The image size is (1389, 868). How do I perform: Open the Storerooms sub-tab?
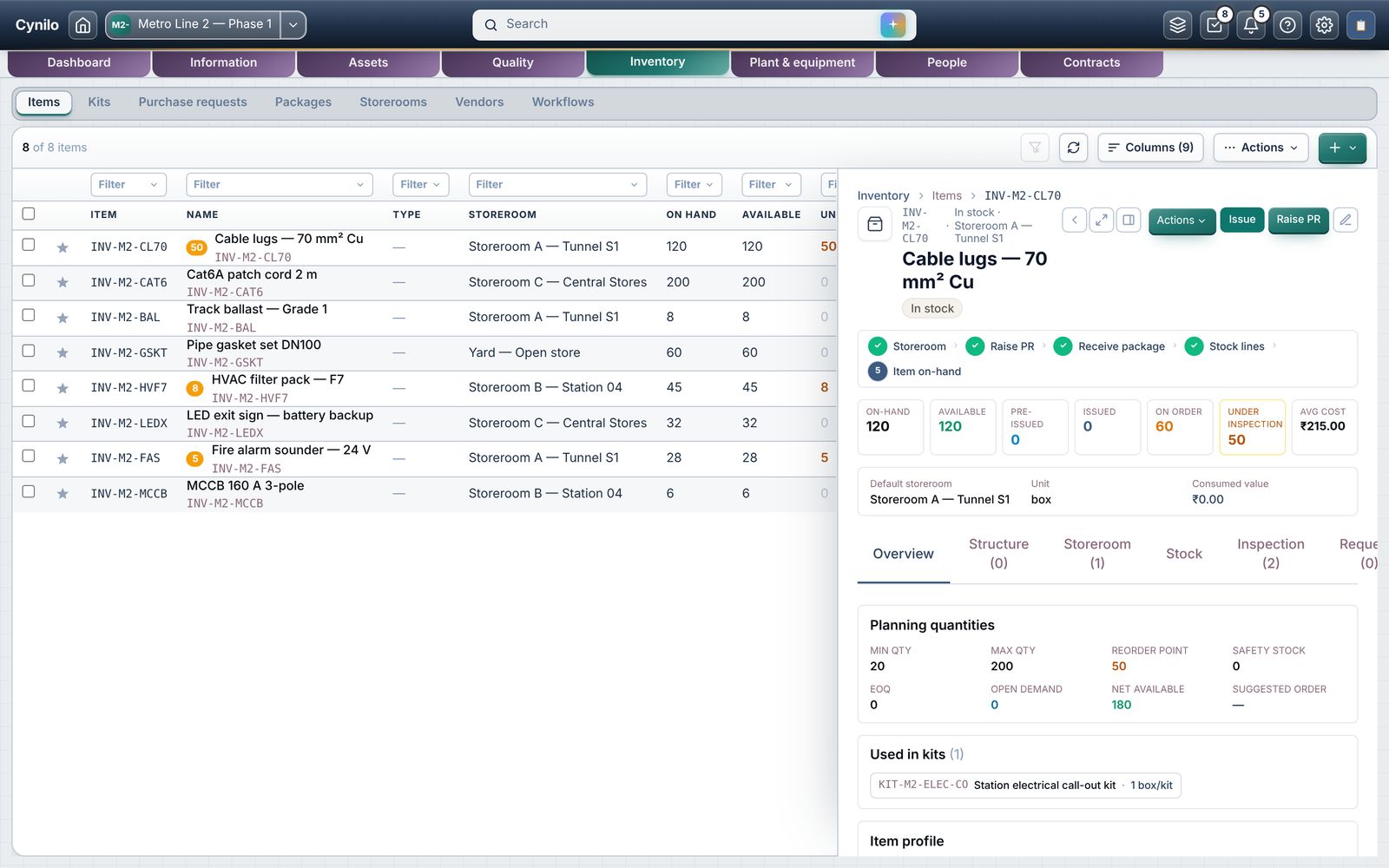pyautogui.click(x=393, y=102)
